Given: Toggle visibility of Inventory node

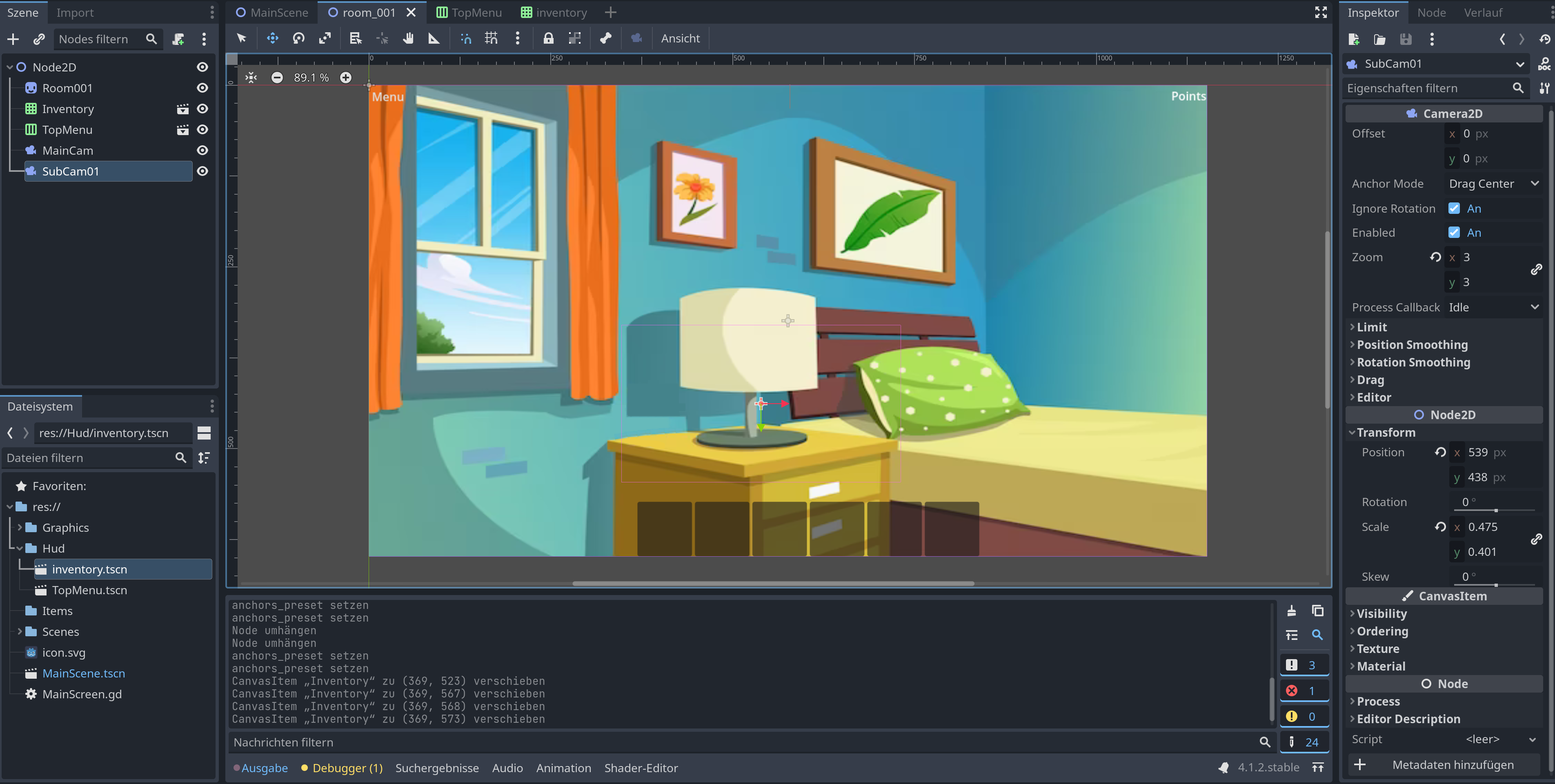Looking at the screenshot, I should point(202,109).
